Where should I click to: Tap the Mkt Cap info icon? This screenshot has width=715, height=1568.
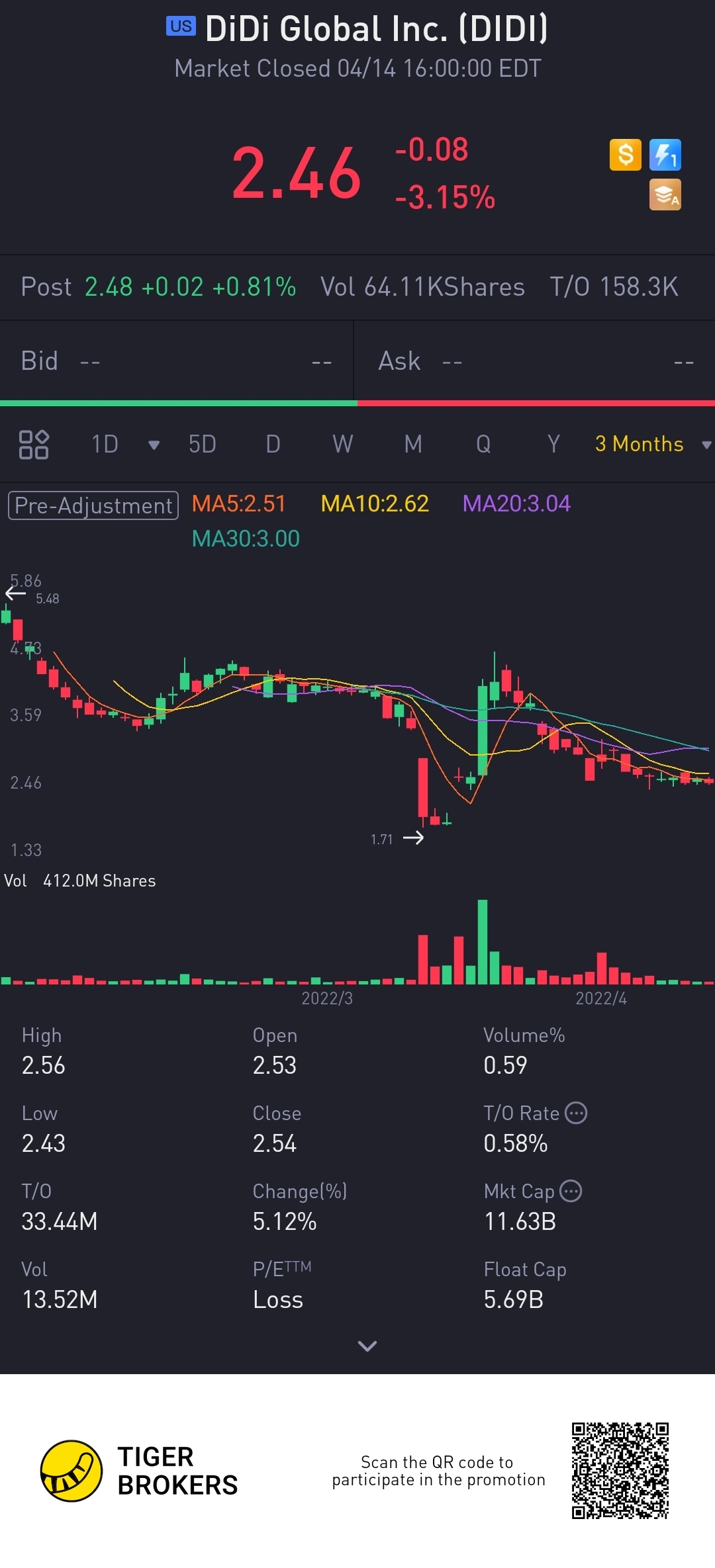pos(571,1192)
